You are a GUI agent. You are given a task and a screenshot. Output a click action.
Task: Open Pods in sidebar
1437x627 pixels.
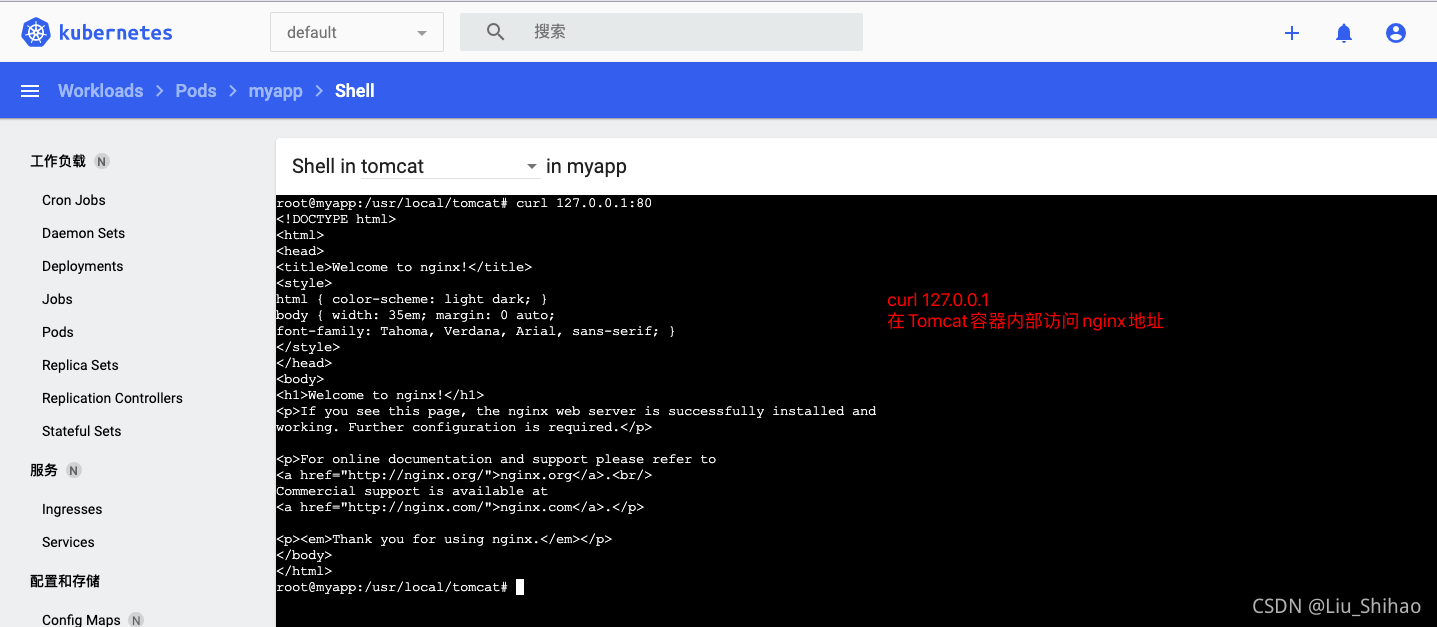click(x=58, y=332)
